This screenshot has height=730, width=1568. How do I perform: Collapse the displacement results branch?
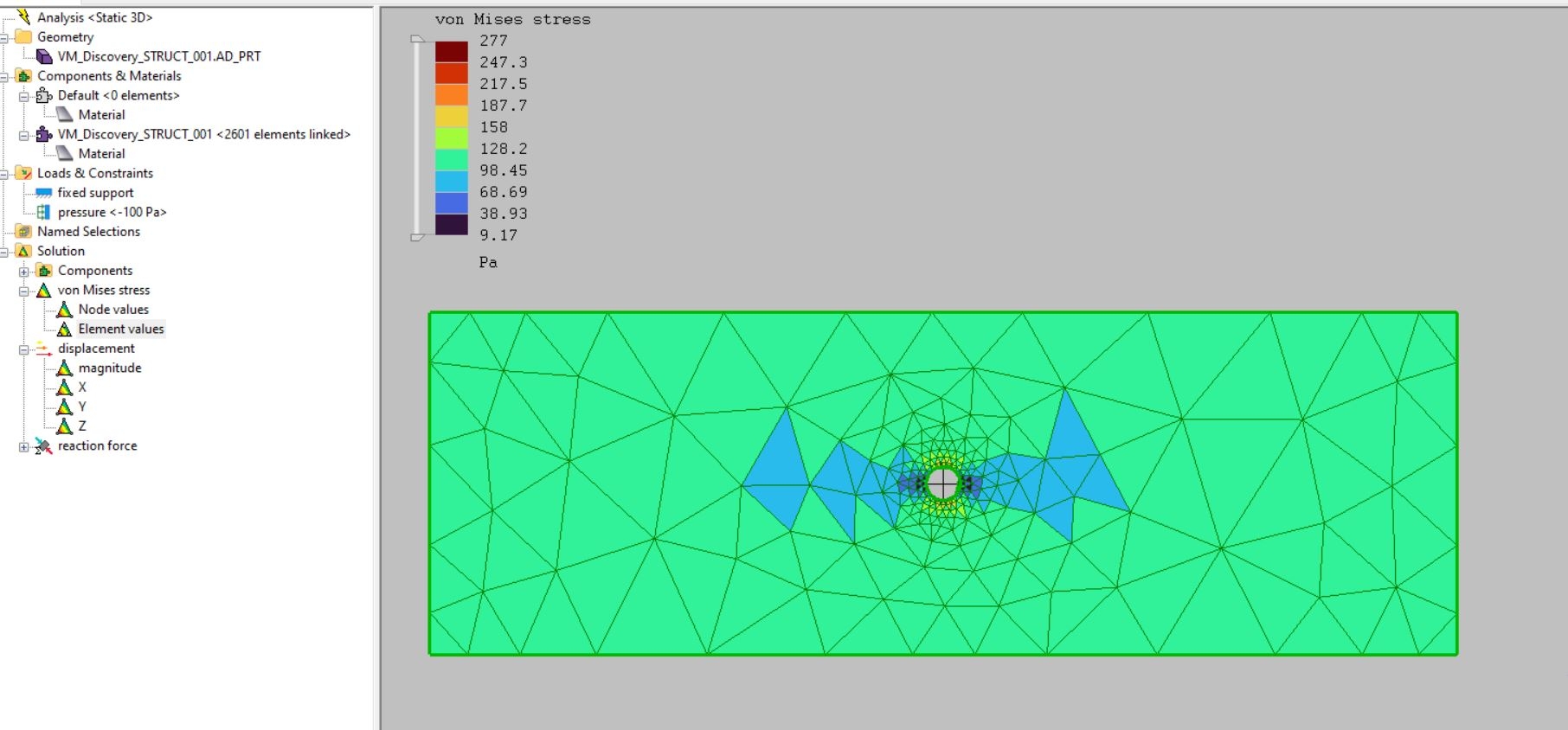24,349
